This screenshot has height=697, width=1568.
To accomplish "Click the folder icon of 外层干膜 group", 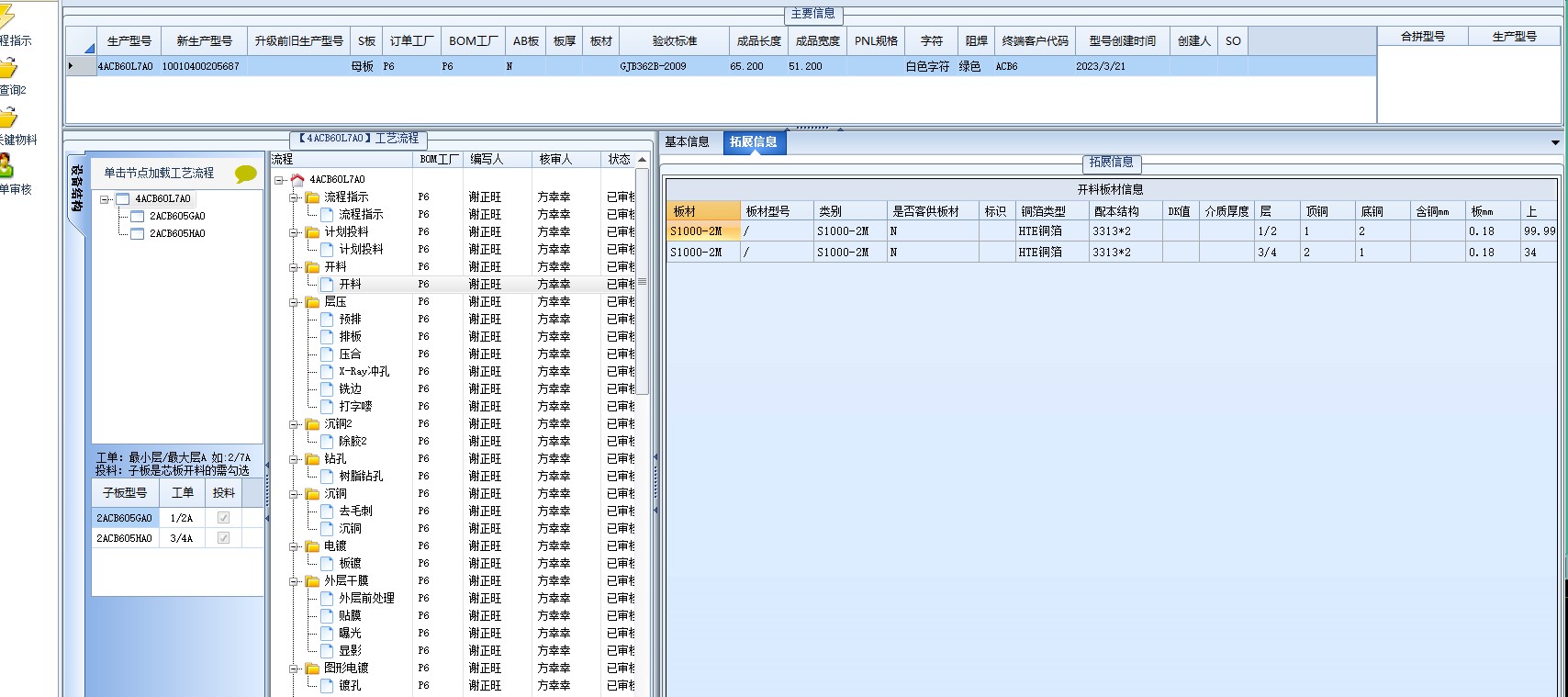I will click(x=312, y=581).
